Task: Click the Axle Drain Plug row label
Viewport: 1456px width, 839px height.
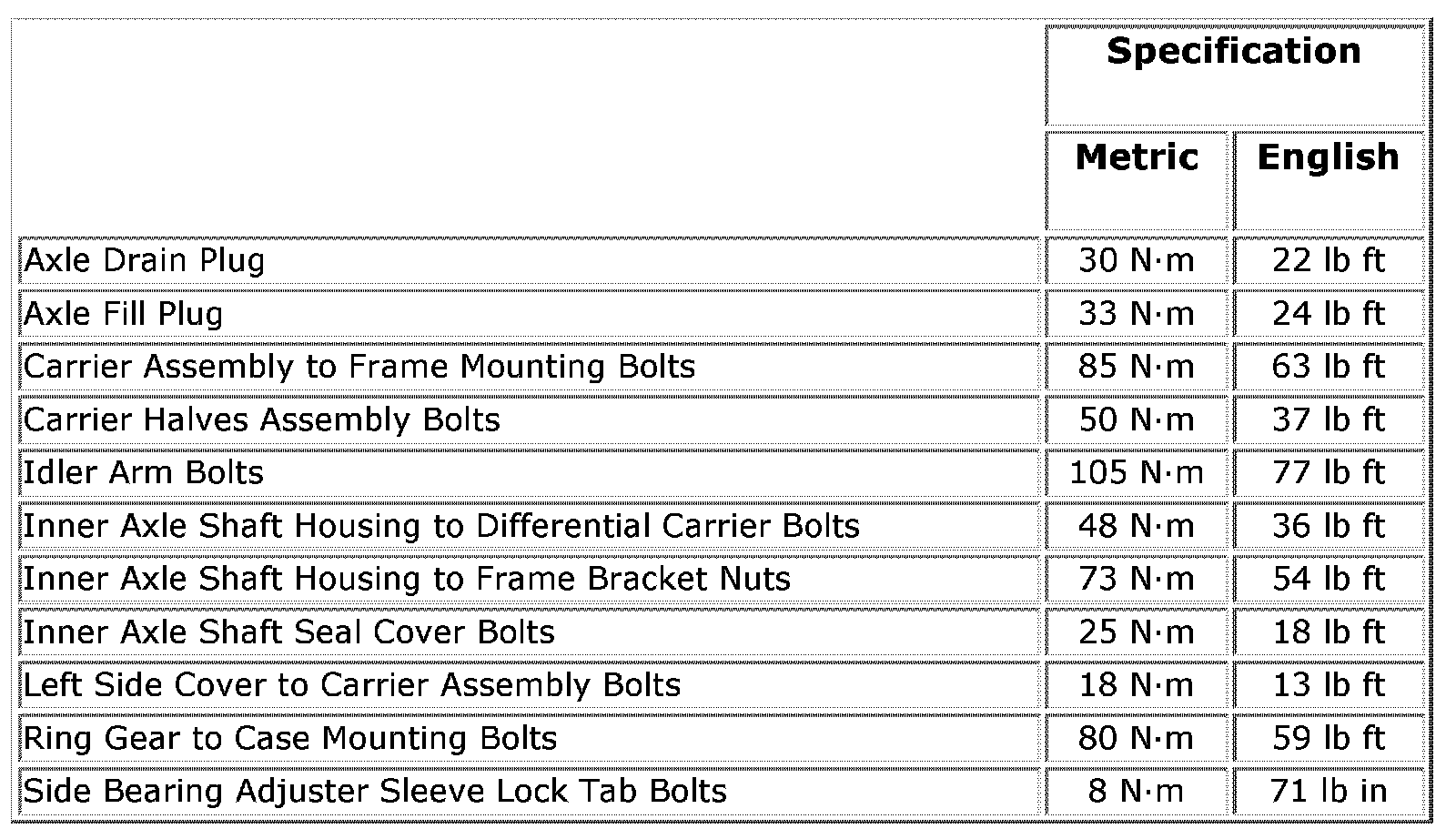Action: [x=145, y=261]
